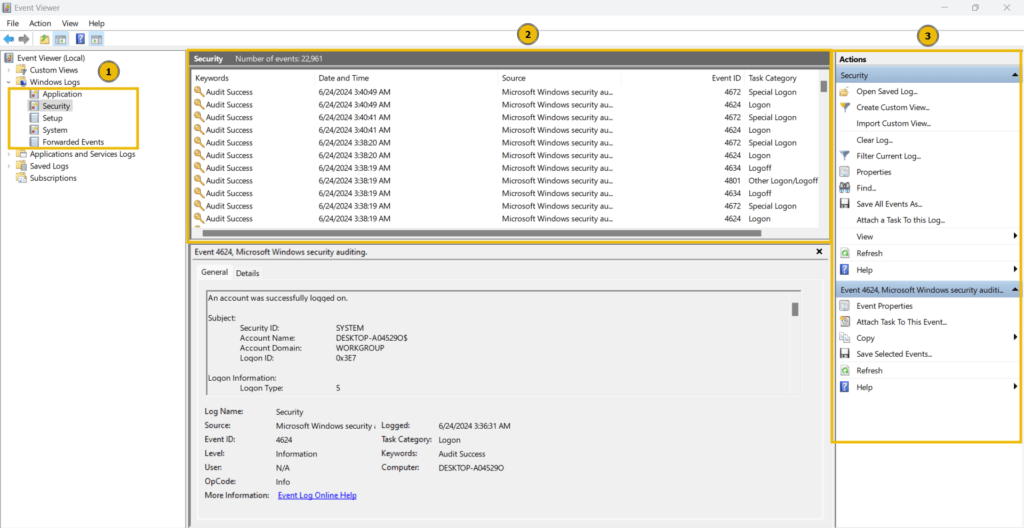Select the Application log in the tree
Image resolution: width=1024 pixels, height=528 pixels.
(x=62, y=94)
